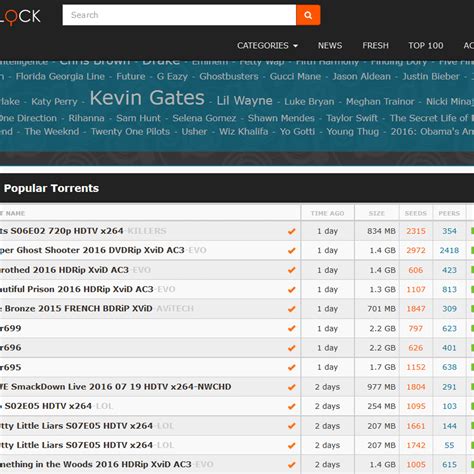Click verified checkmark on SmackDown Live row
The width and height of the screenshot is (474, 474).
pyautogui.click(x=292, y=387)
